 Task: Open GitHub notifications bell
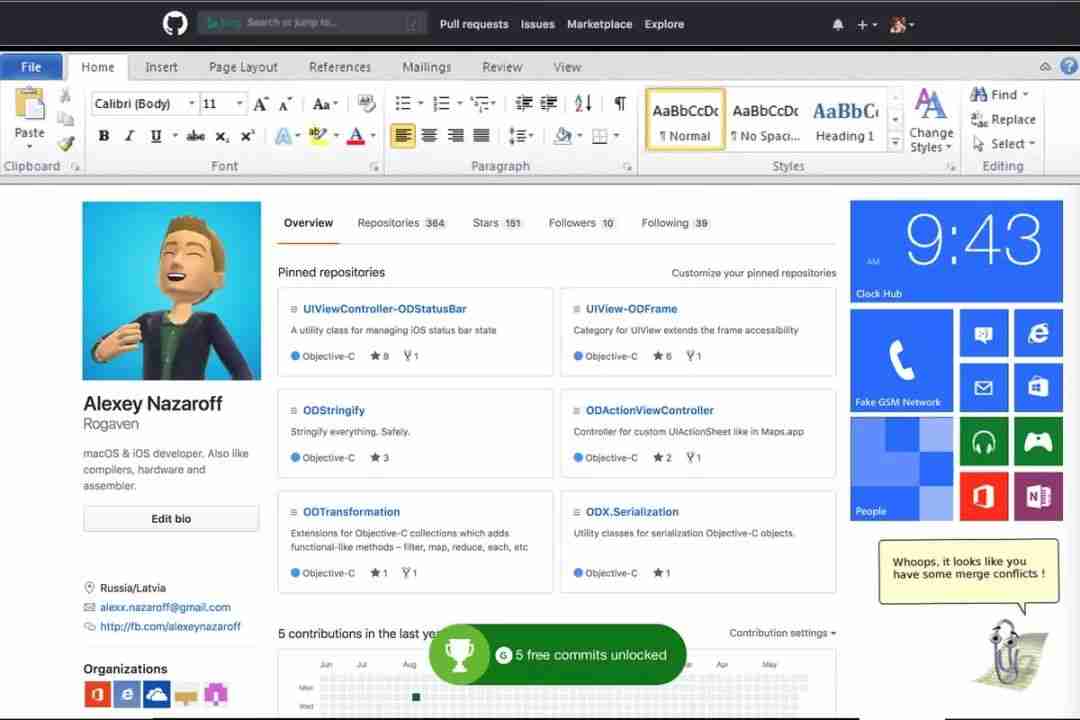[x=838, y=24]
